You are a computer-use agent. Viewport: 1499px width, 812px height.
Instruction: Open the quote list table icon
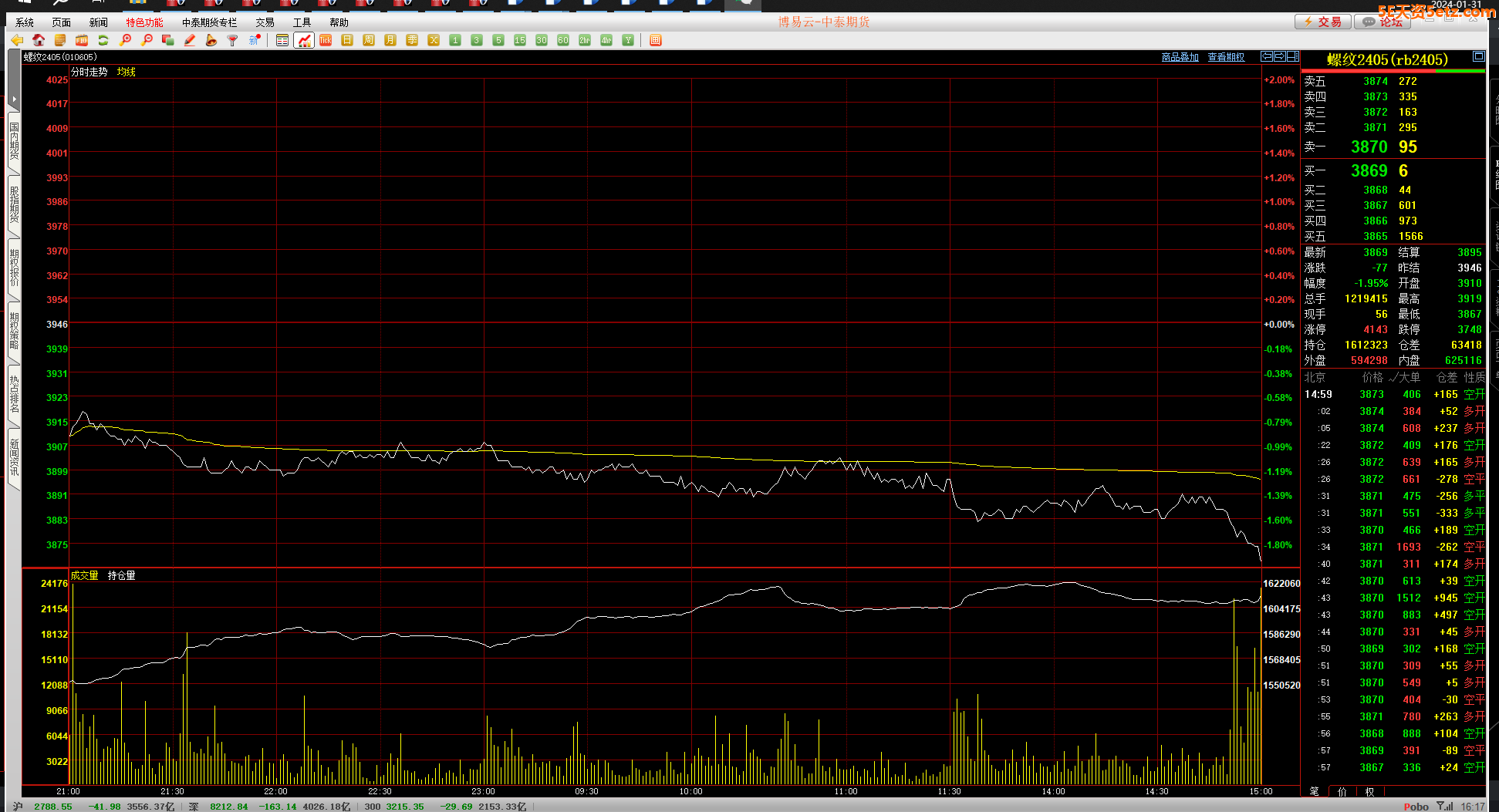[282, 40]
